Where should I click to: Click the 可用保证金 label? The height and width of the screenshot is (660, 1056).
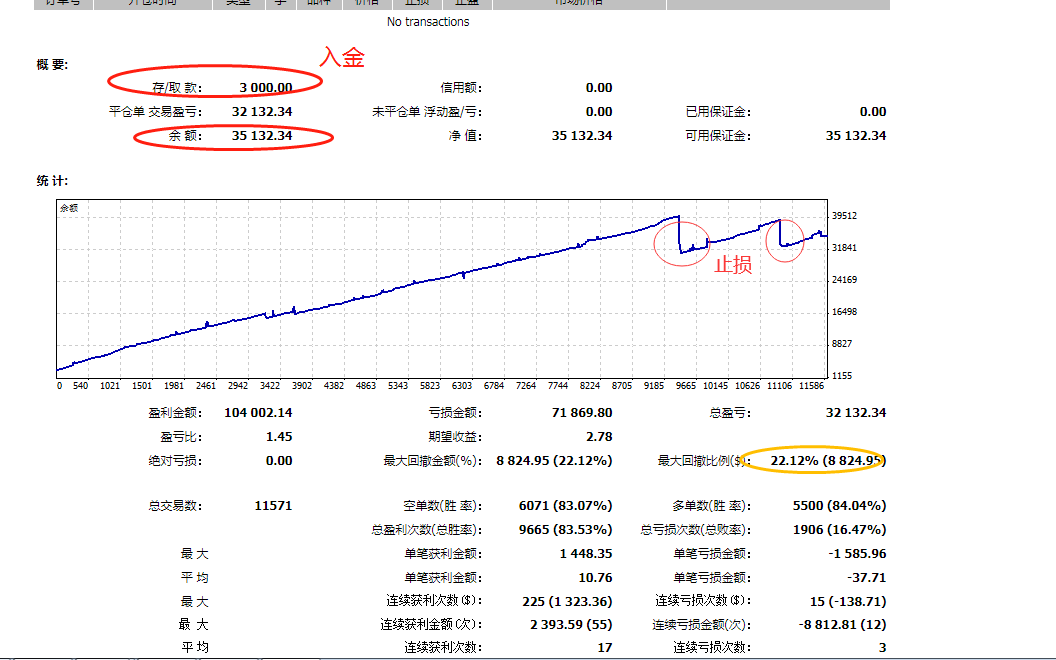718,135
